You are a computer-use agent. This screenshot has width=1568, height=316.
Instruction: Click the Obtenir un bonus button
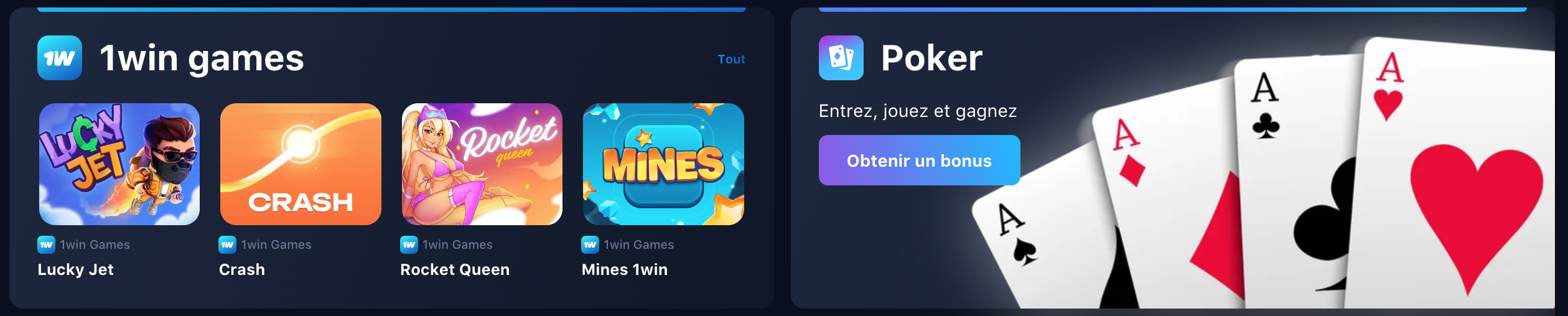pos(920,160)
